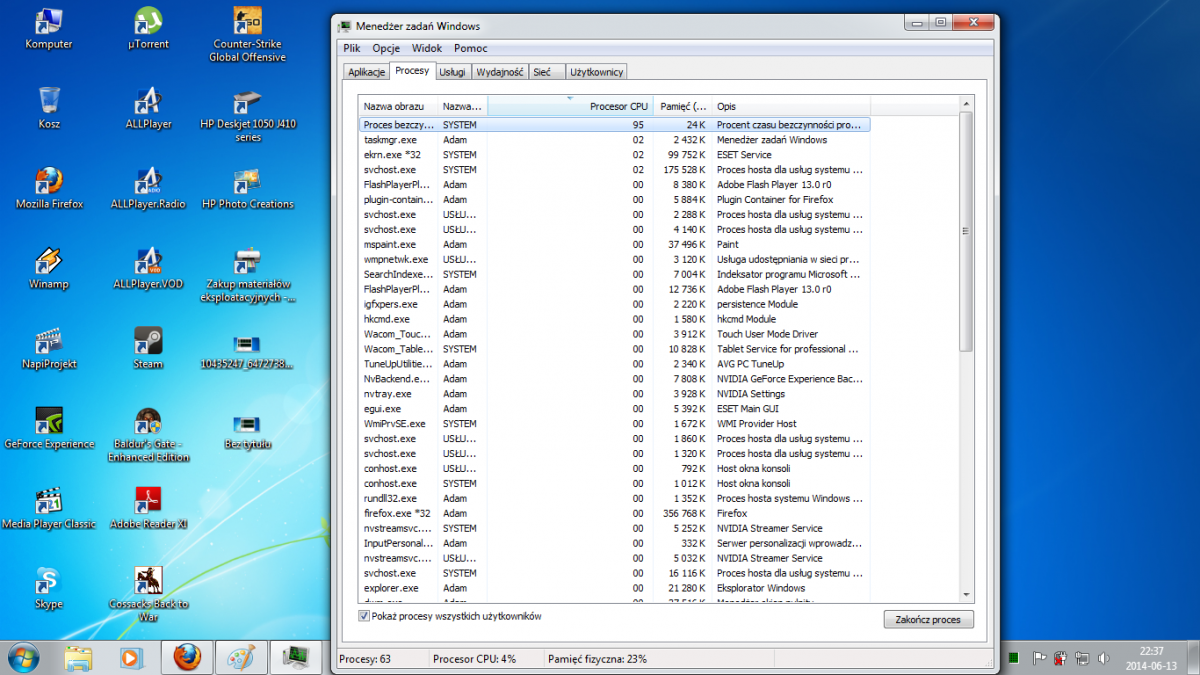Screen dimensions: 1200x675
Task: Open the Komputer desktop icon
Action: pos(48,28)
